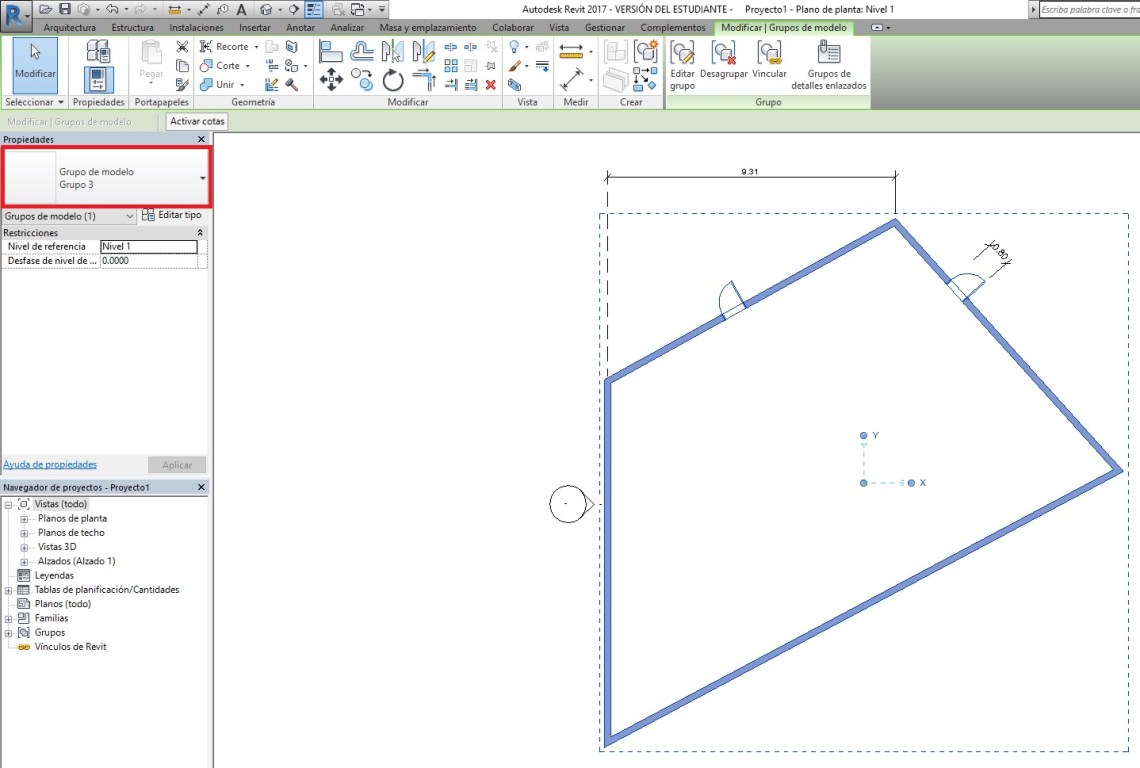Expand the Planos de planta tree node
1140x768 pixels.
point(24,519)
